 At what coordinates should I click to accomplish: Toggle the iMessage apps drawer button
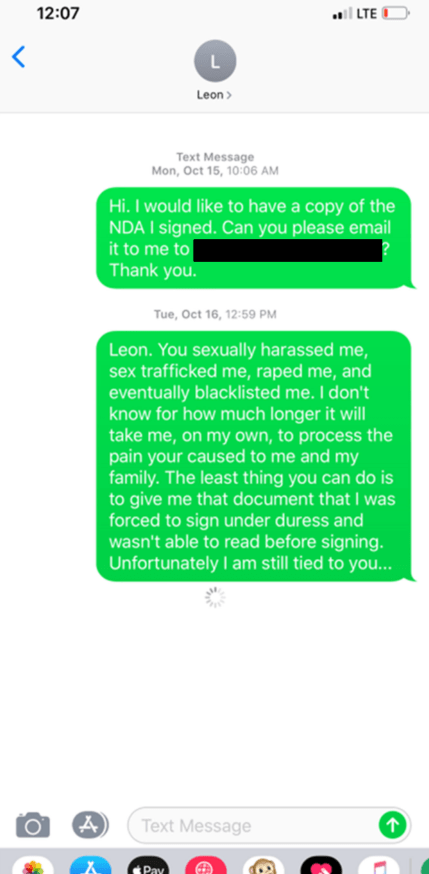coord(90,824)
